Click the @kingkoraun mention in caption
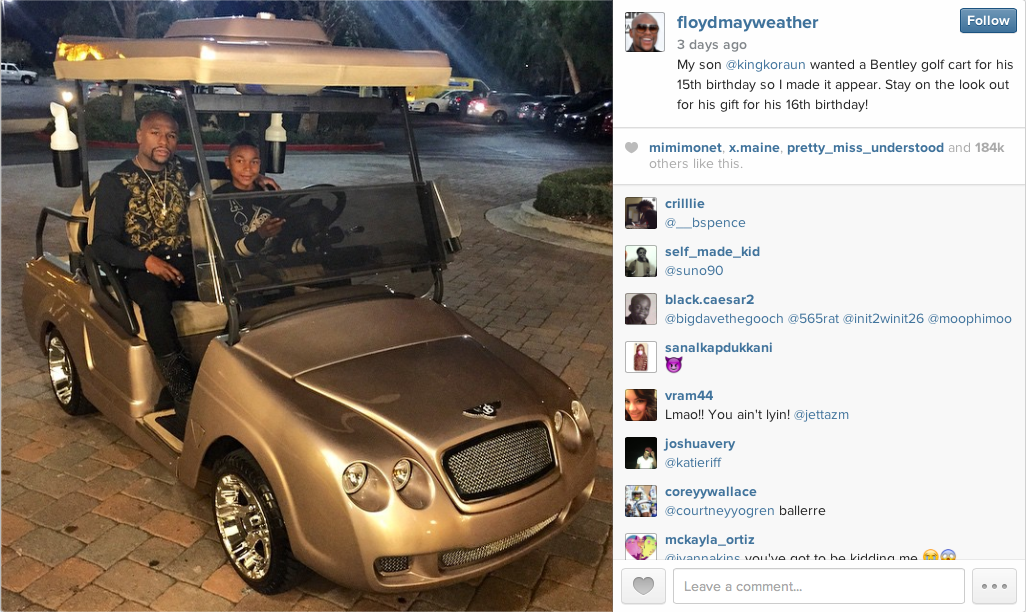This screenshot has width=1026, height=612. pos(766,65)
